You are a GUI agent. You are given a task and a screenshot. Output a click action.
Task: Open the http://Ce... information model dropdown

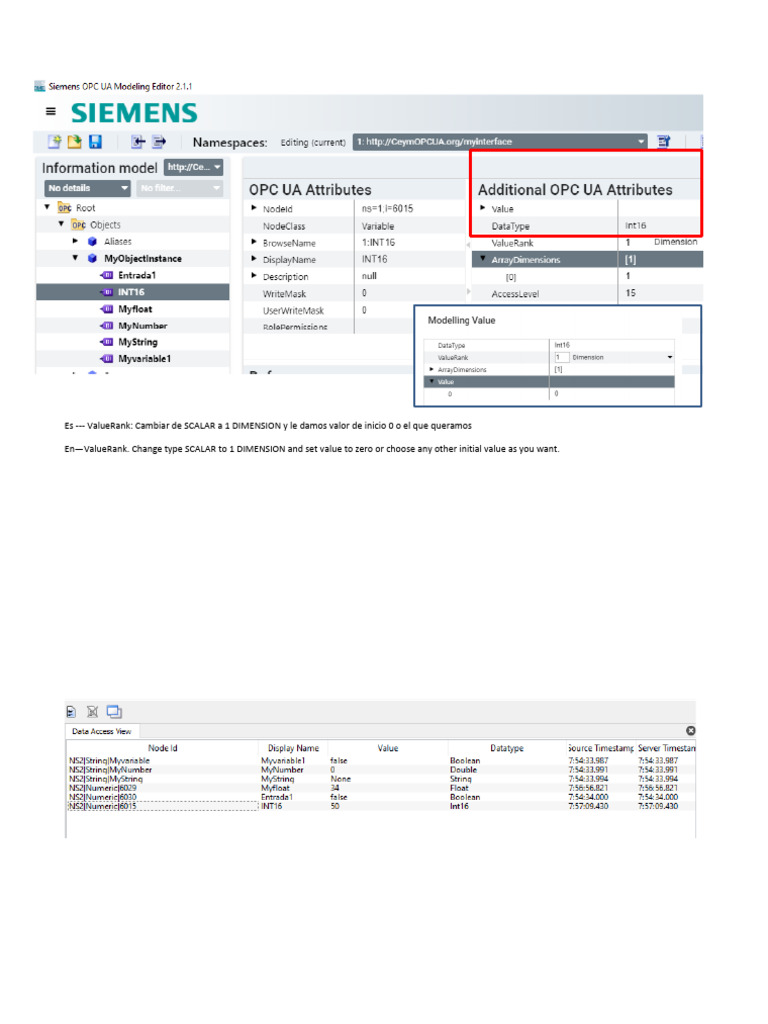pos(193,167)
